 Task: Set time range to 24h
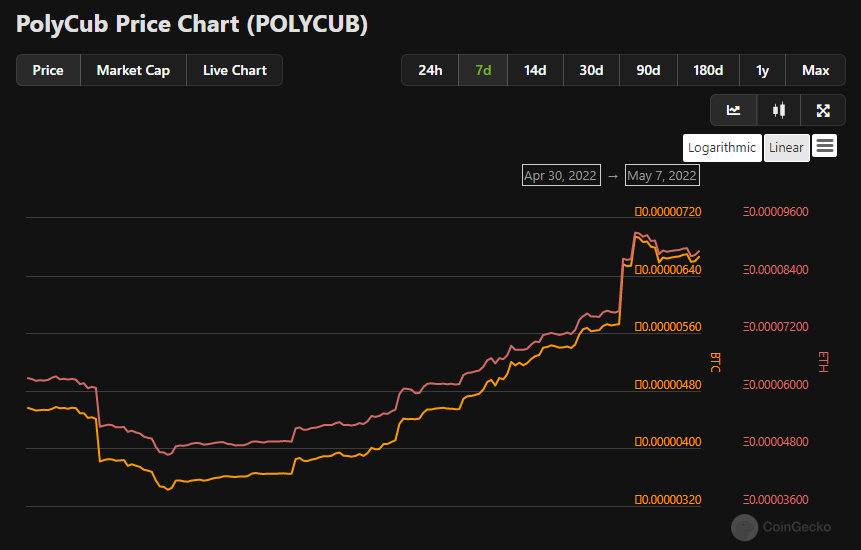point(430,70)
